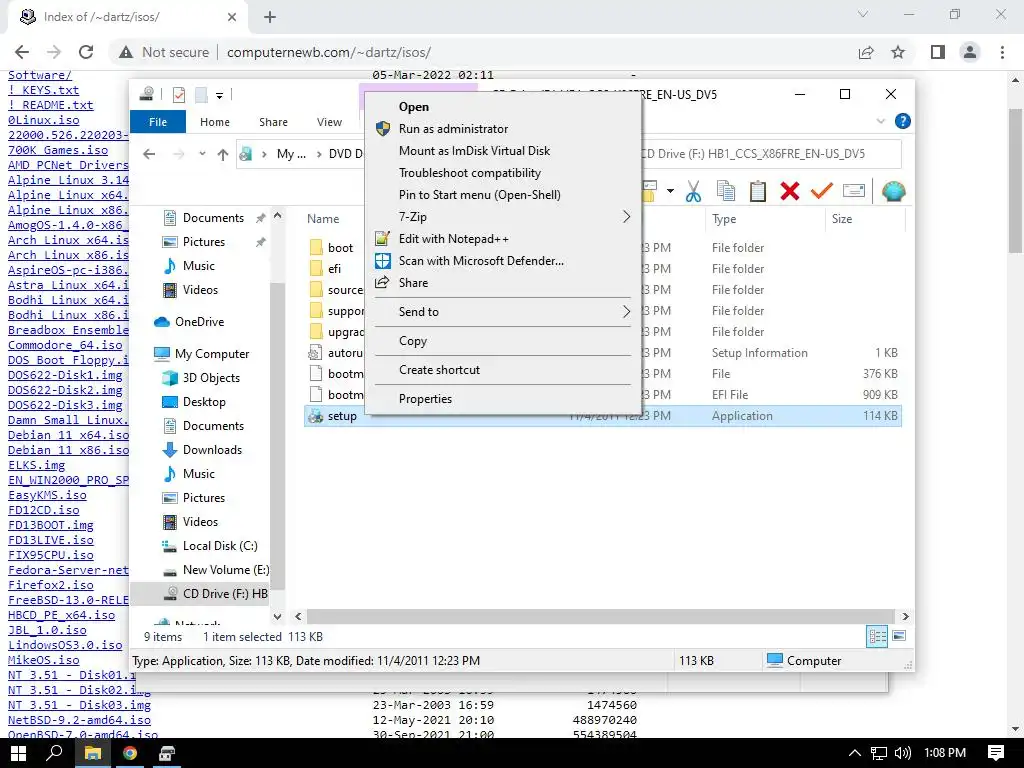This screenshot has width=1024, height=768.
Task: Open the !_README.txt link
Action: (x=50, y=104)
